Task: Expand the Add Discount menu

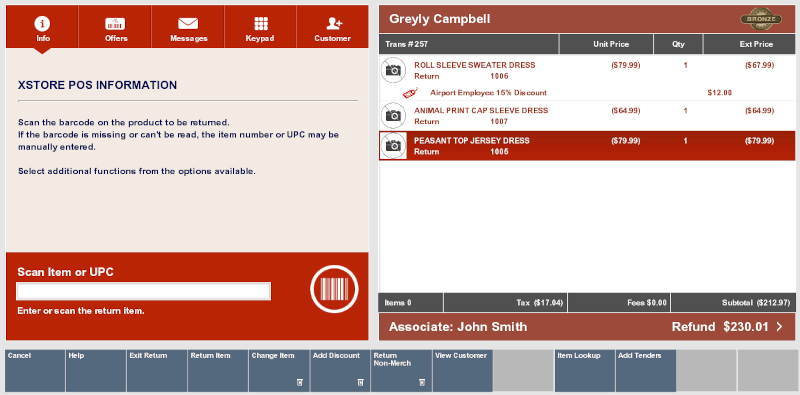Action: (x=340, y=371)
